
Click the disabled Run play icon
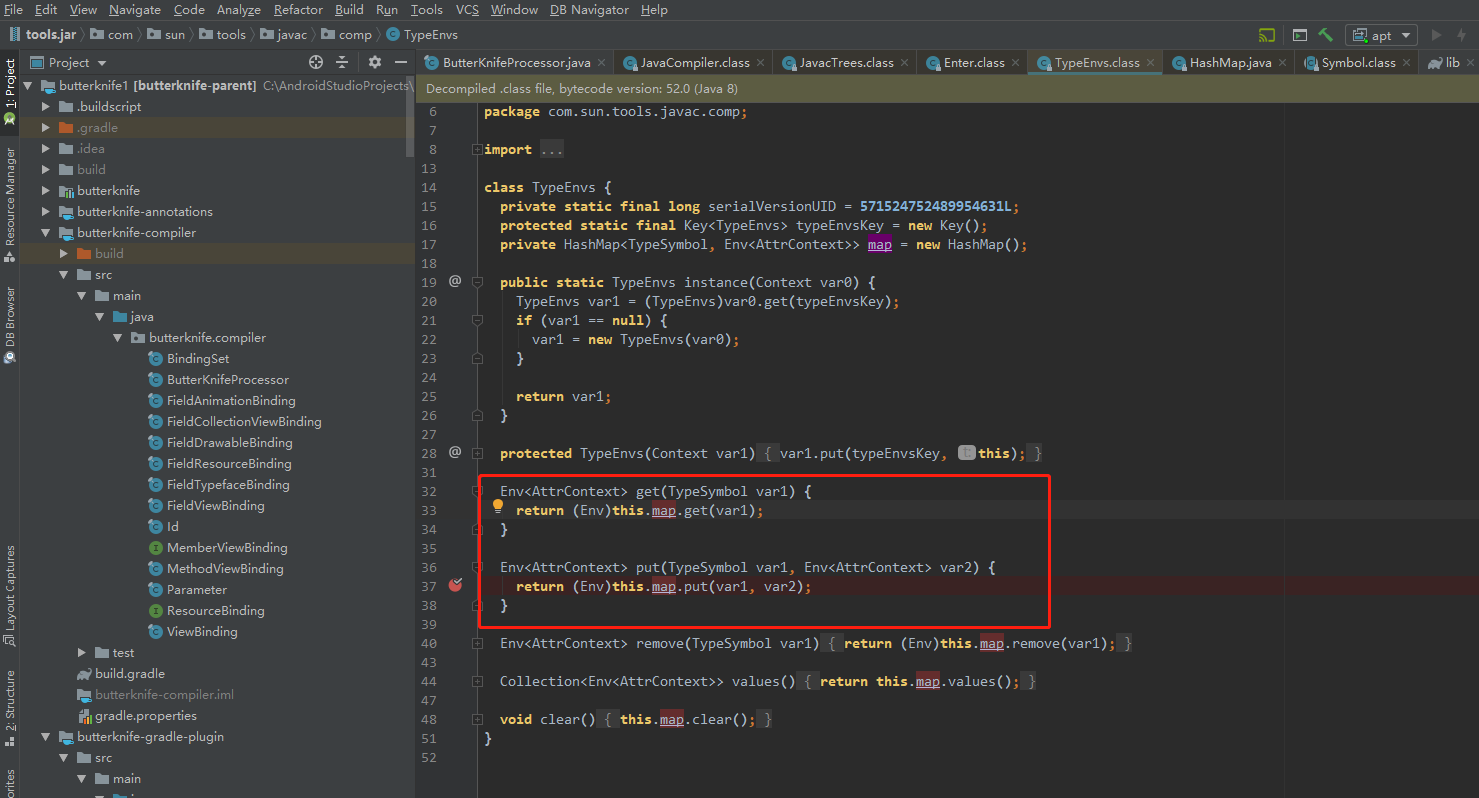[1437, 35]
